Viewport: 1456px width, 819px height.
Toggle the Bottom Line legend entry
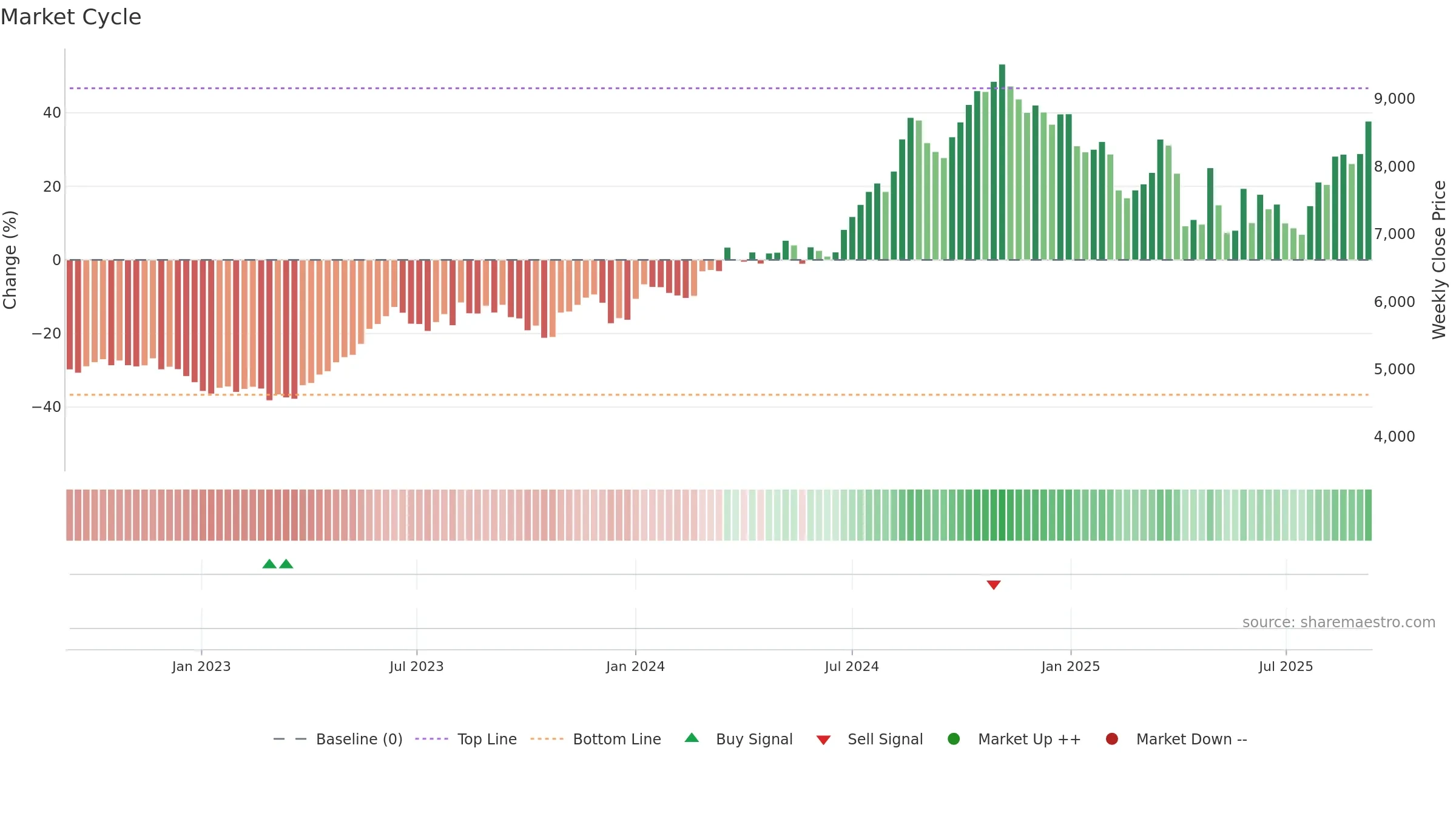(595, 739)
